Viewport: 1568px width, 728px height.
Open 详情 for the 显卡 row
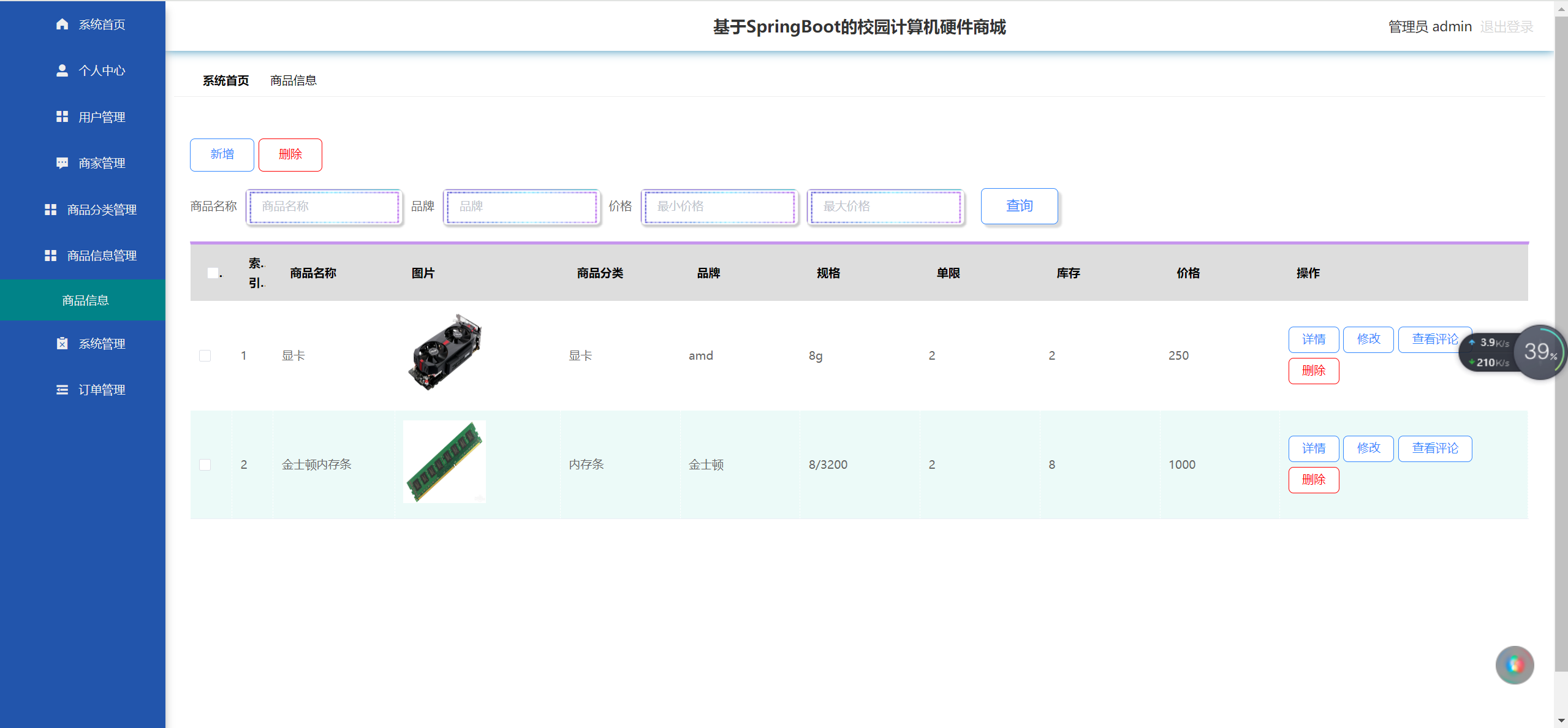pyautogui.click(x=1313, y=339)
